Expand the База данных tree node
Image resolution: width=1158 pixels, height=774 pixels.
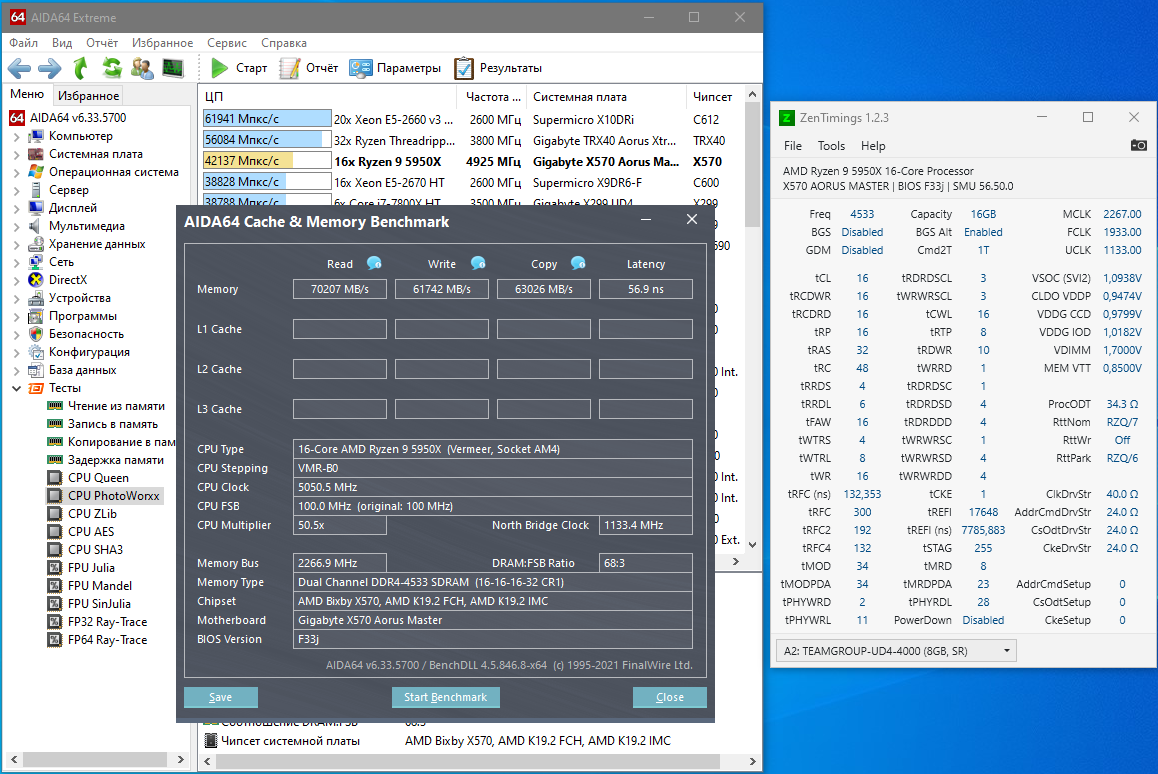tap(16, 370)
